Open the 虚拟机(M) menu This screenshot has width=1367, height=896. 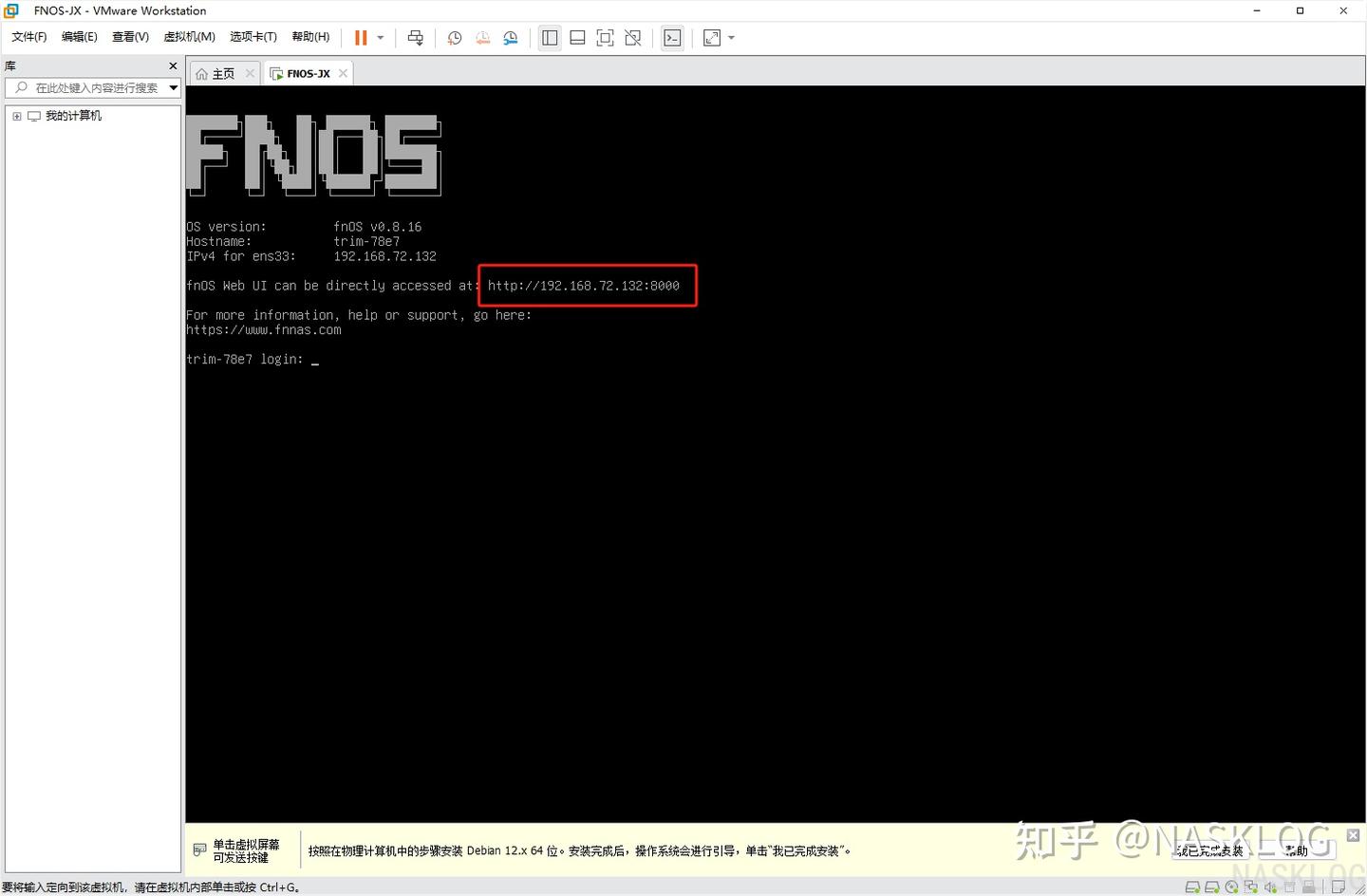[x=189, y=36]
